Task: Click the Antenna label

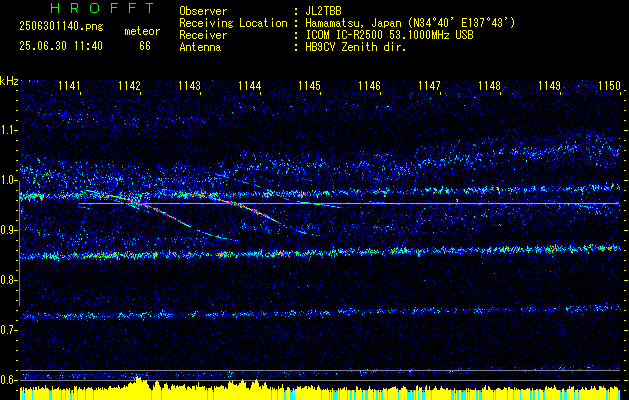Action: (x=200, y=47)
